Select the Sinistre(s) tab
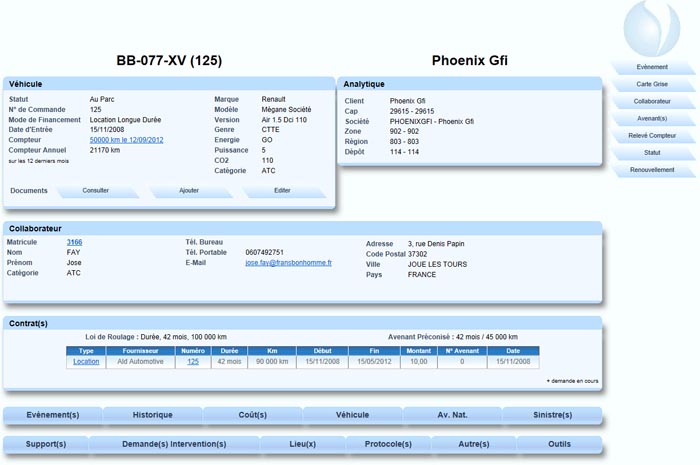The height and width of the screenshot is (465, 700). click(x=552, y=415)
